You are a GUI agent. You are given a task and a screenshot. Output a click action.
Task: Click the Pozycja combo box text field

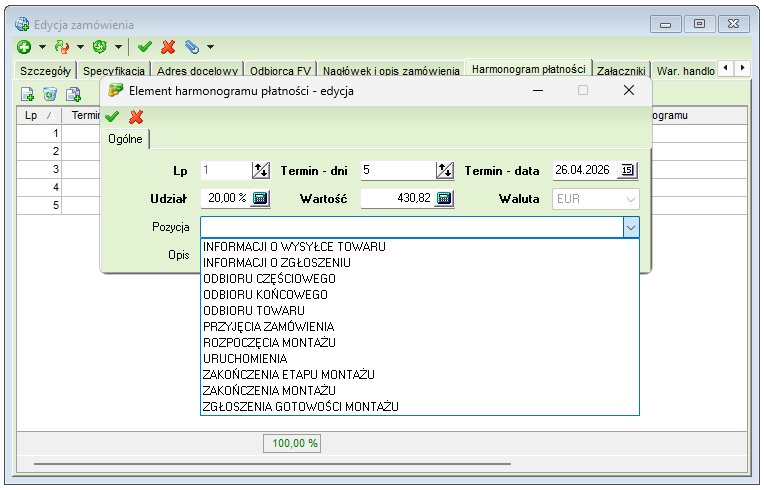412,227
